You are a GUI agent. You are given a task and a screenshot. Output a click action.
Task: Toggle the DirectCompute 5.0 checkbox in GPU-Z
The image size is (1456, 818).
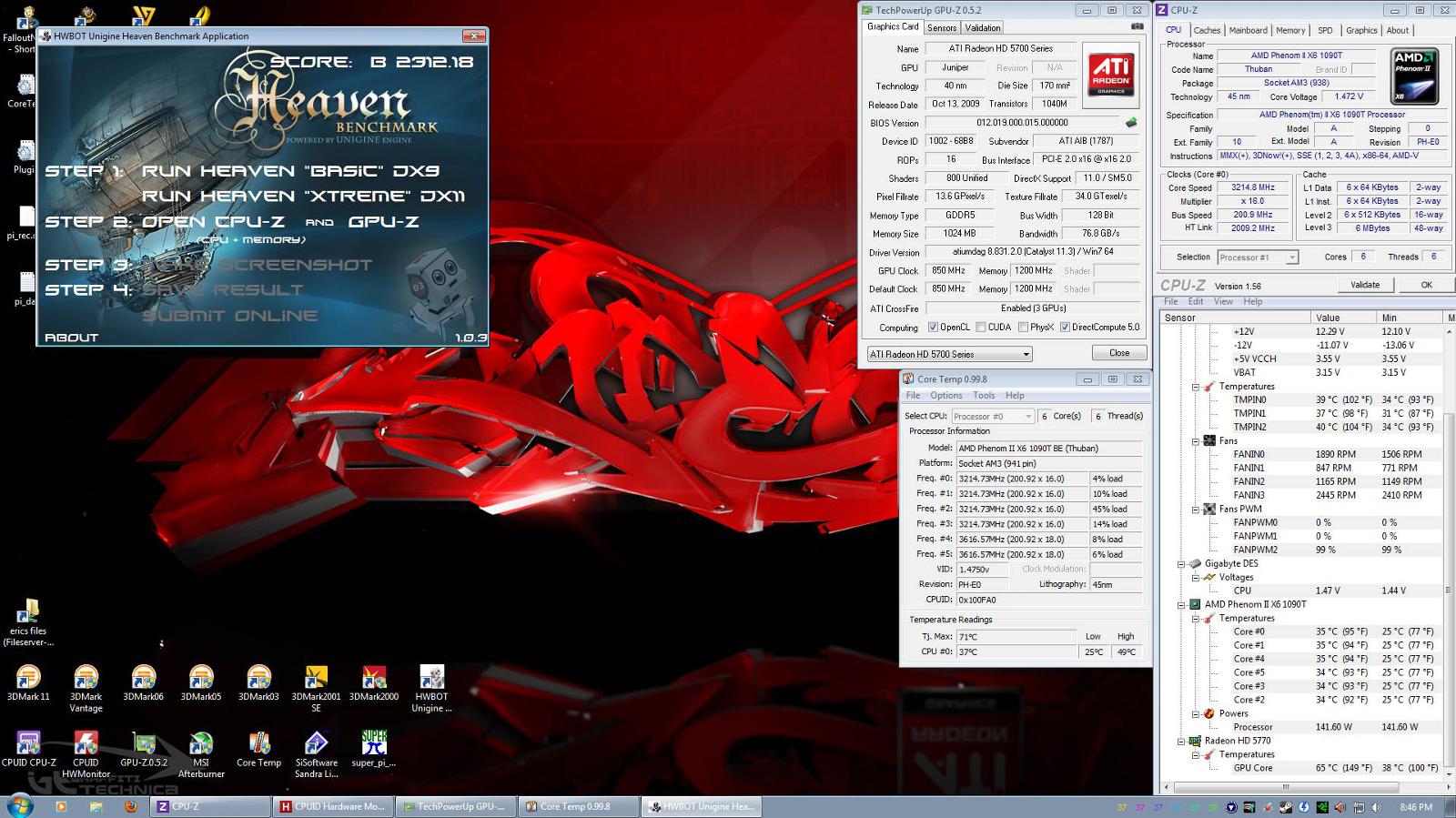point(1065,328)
